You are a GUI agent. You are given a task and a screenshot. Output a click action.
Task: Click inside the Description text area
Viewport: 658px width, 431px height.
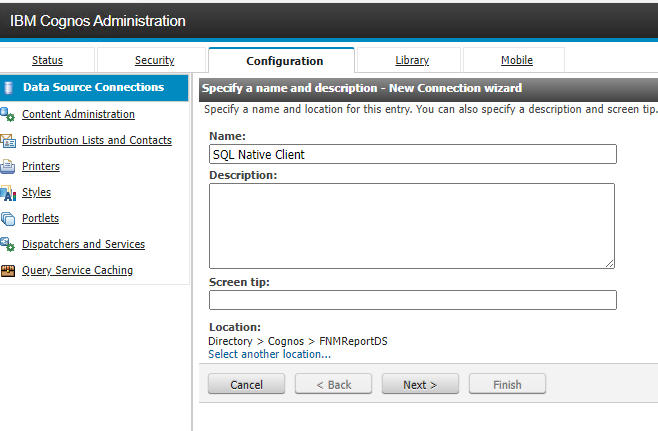pyautogui.click(x=412, y=226)
